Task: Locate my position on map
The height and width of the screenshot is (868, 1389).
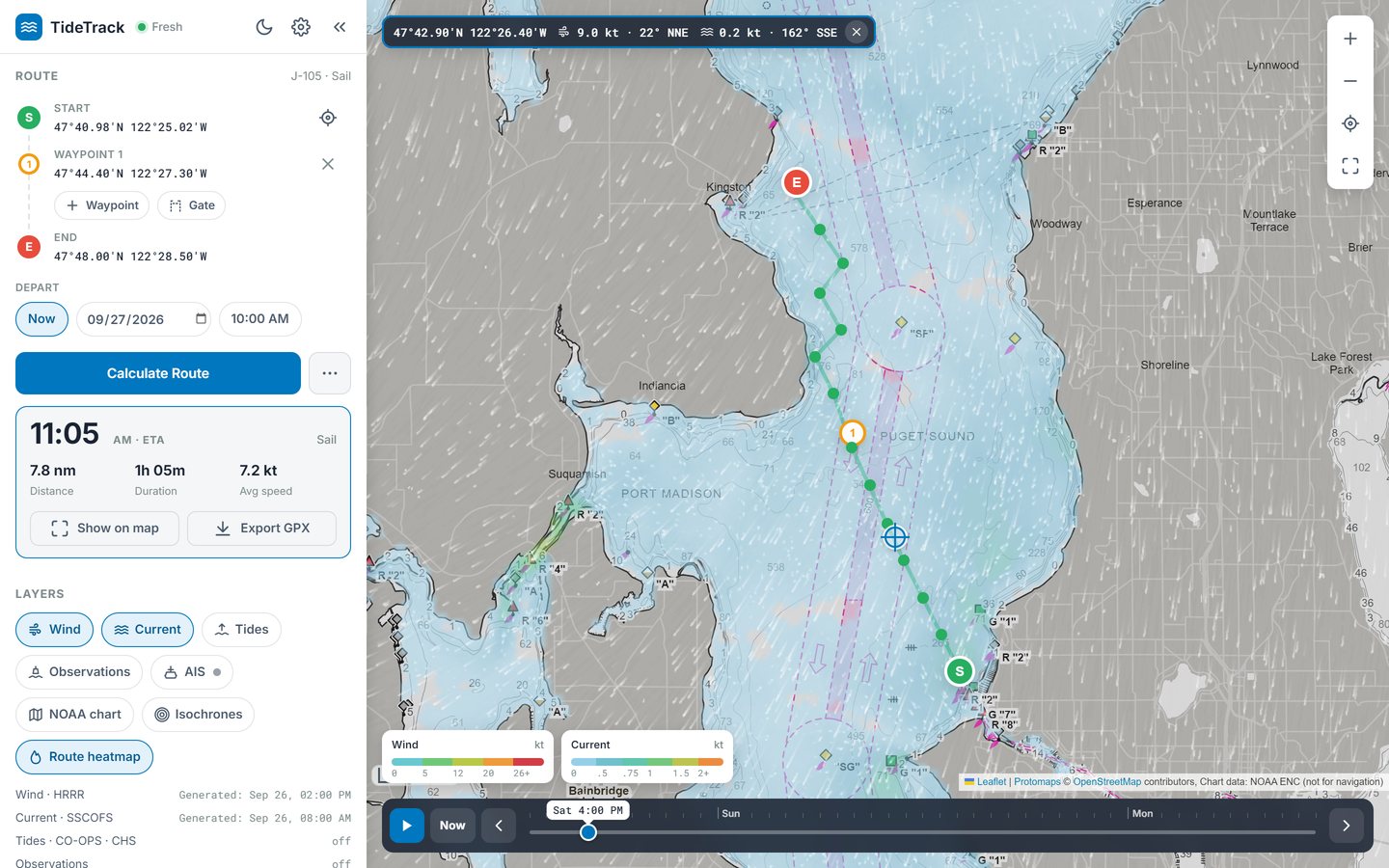Action: (x=1350, y=123)
